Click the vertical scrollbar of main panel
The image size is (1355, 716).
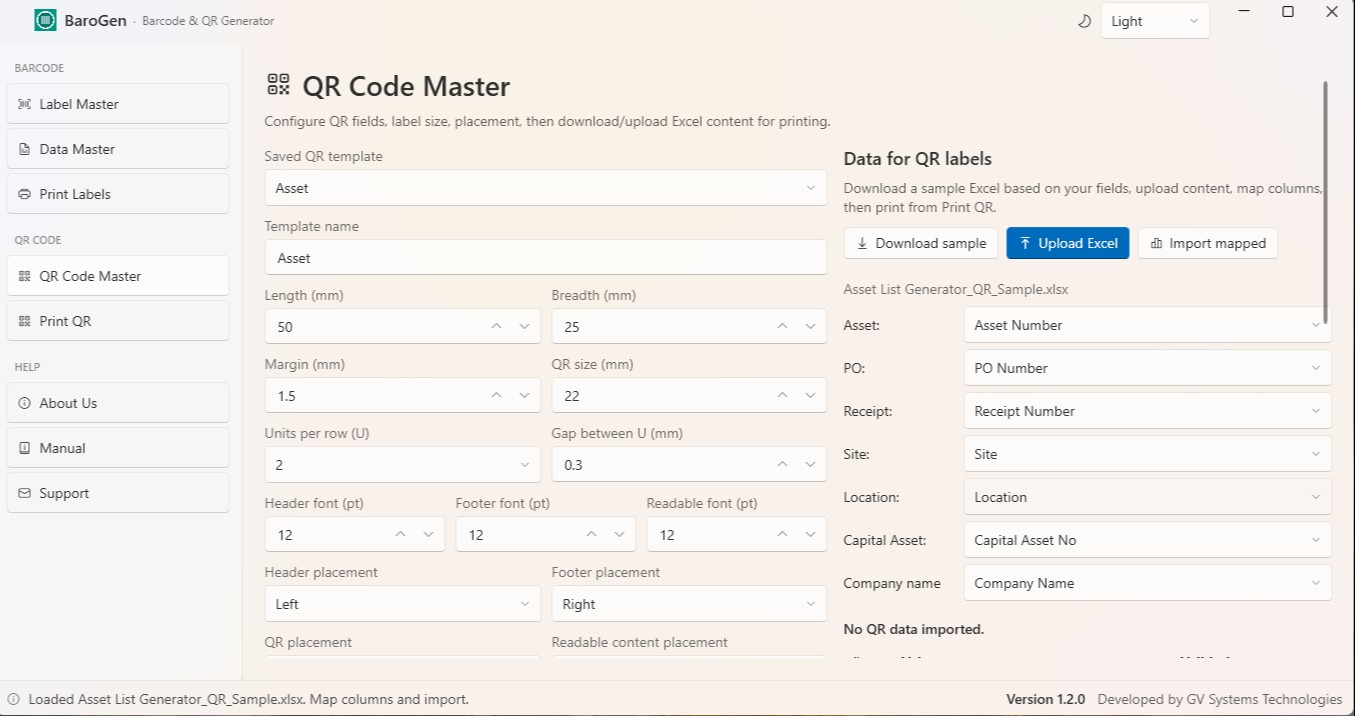pyautogui.click(x=1326, y=203)
